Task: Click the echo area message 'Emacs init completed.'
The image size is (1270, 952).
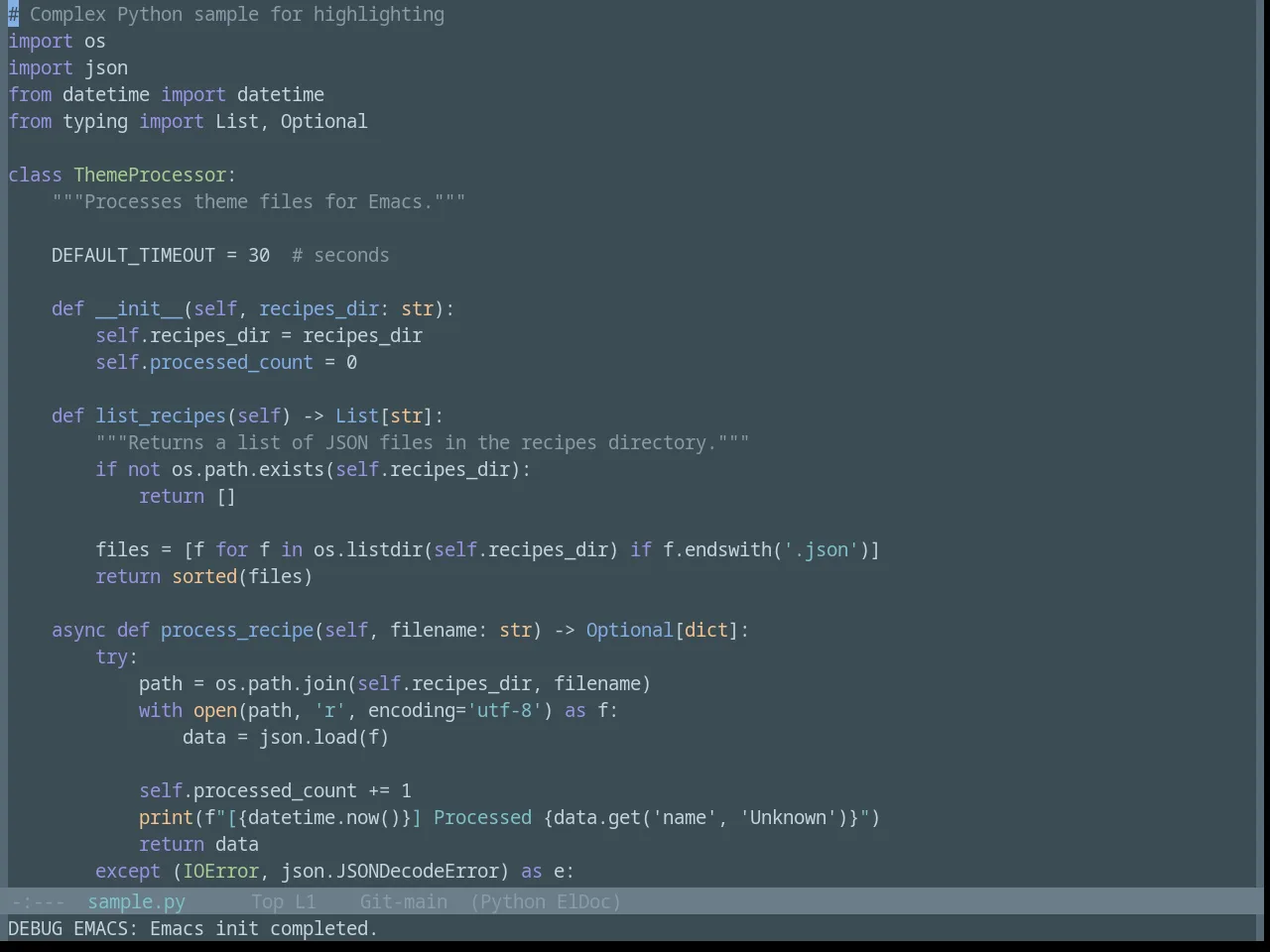Action: tap(264, 928)
